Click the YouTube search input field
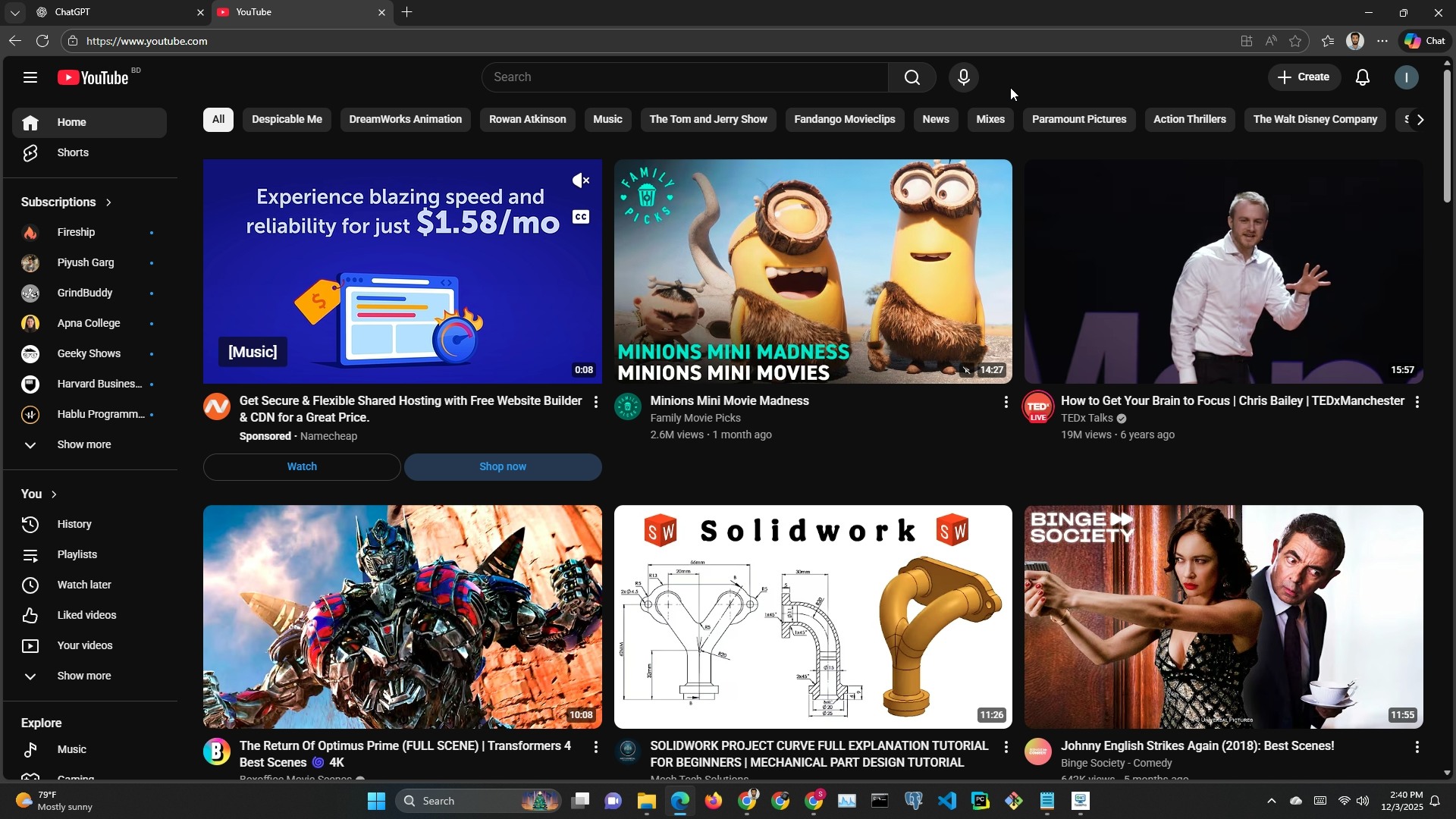 (x=682, y=77)
